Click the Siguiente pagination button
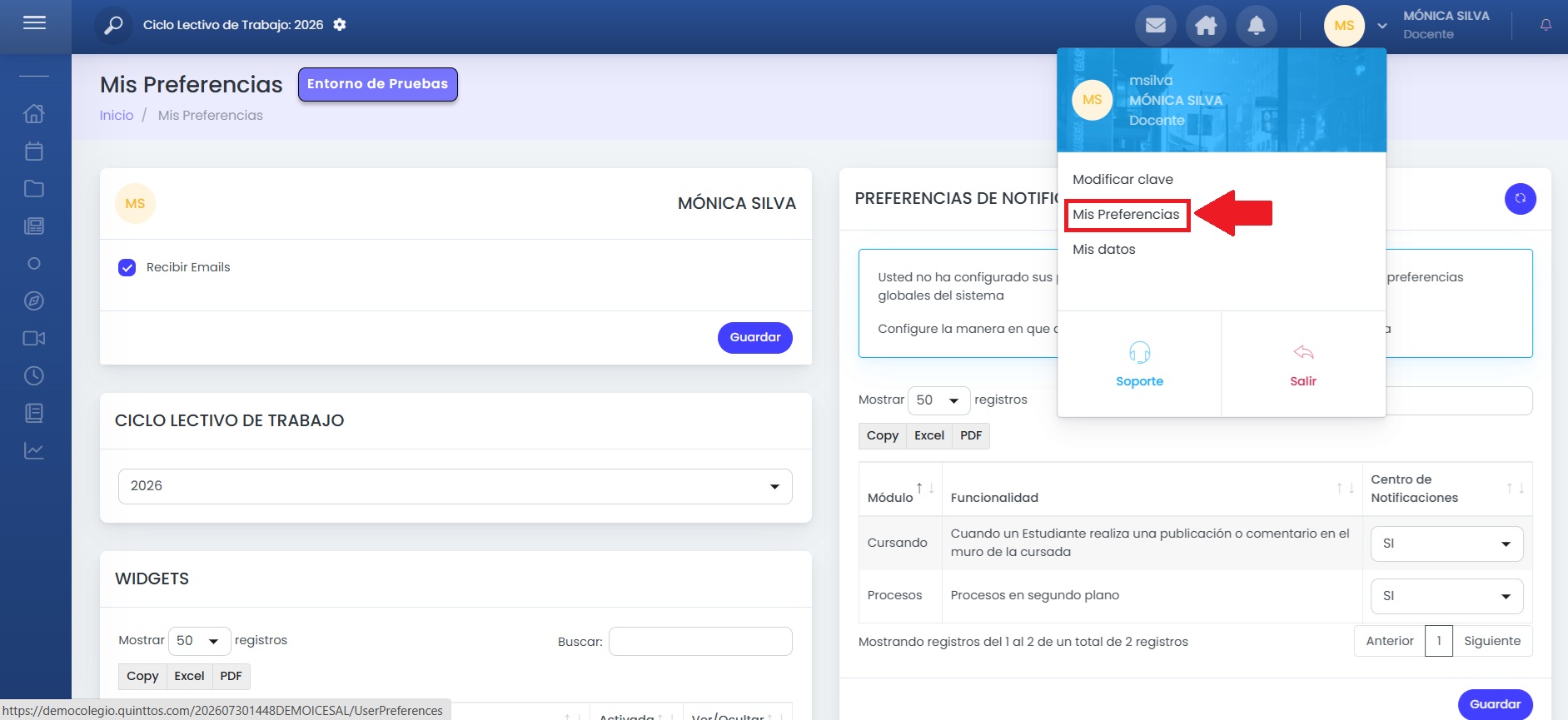The image size is (1568, 720). 1492,641
